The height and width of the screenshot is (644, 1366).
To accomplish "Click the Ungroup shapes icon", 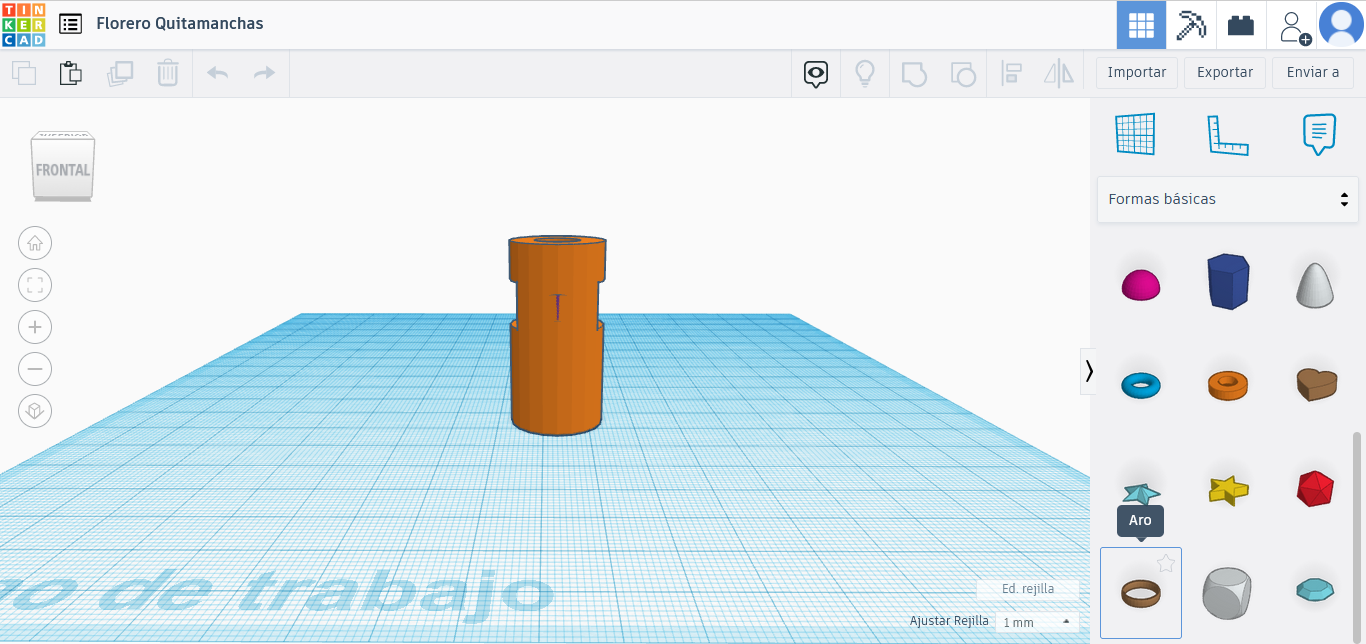I will point(962,73).
